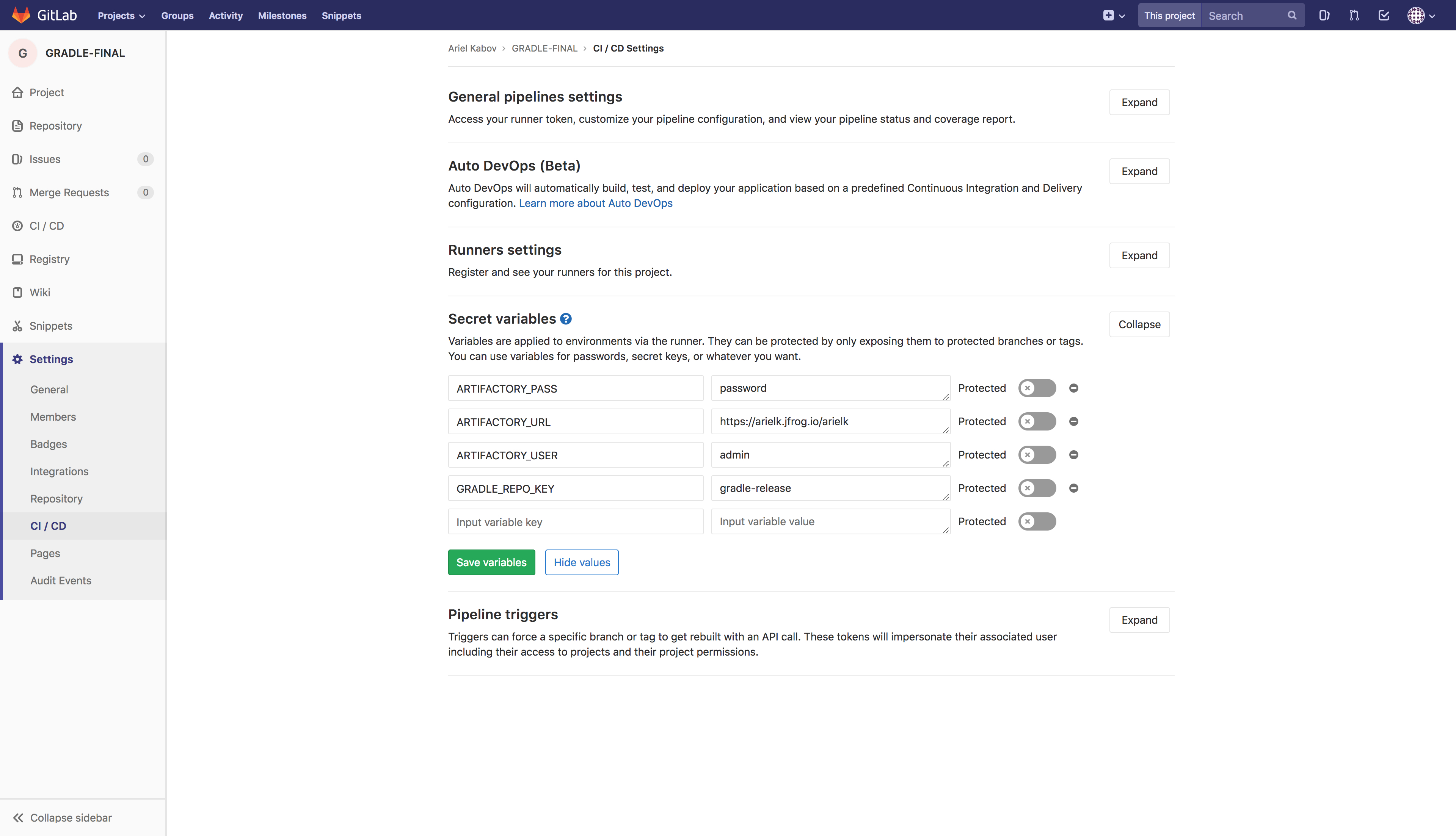This screenshot has height=836, width=1456.
Task: Enable Protected for ARTIFACTORY_USER variable
Action: pyautogui.click(x=1037, y=455)
